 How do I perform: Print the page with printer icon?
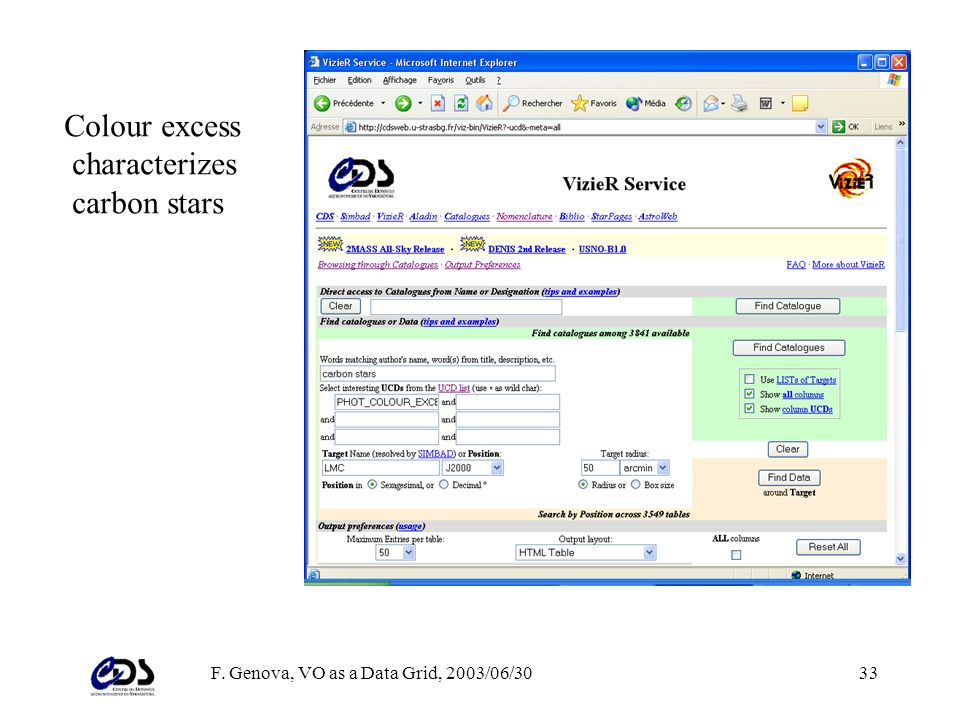[740, 103]
